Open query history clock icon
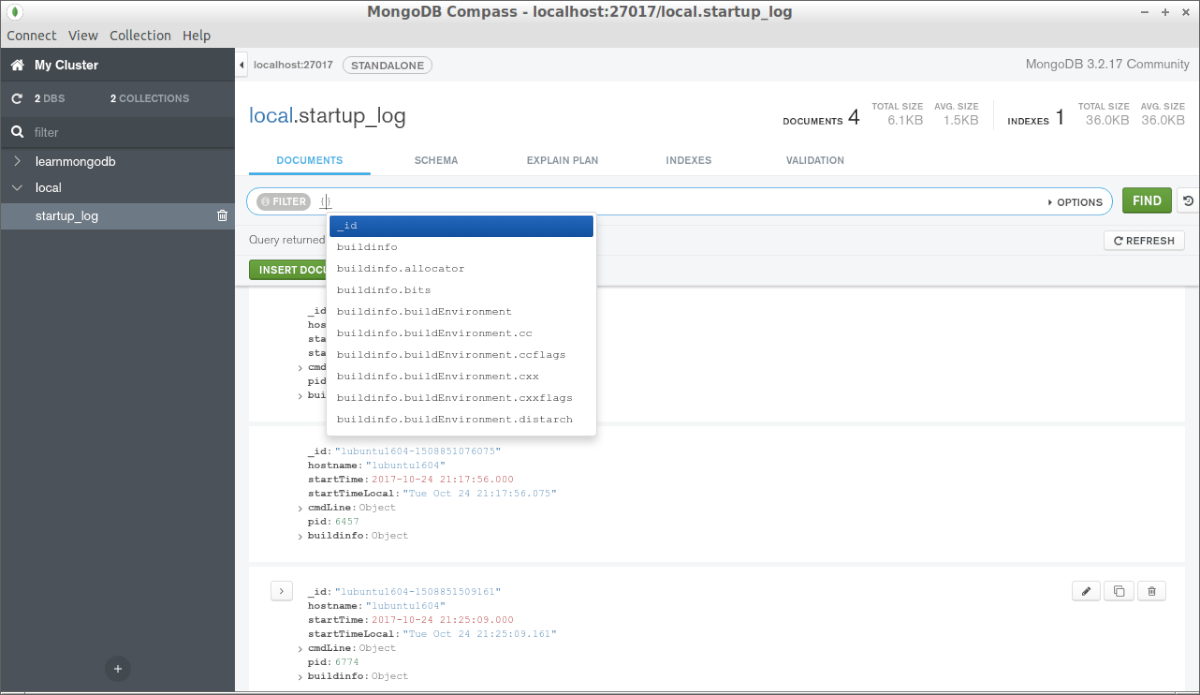Screen dimensions: 1200x695 click(1188, 201)
